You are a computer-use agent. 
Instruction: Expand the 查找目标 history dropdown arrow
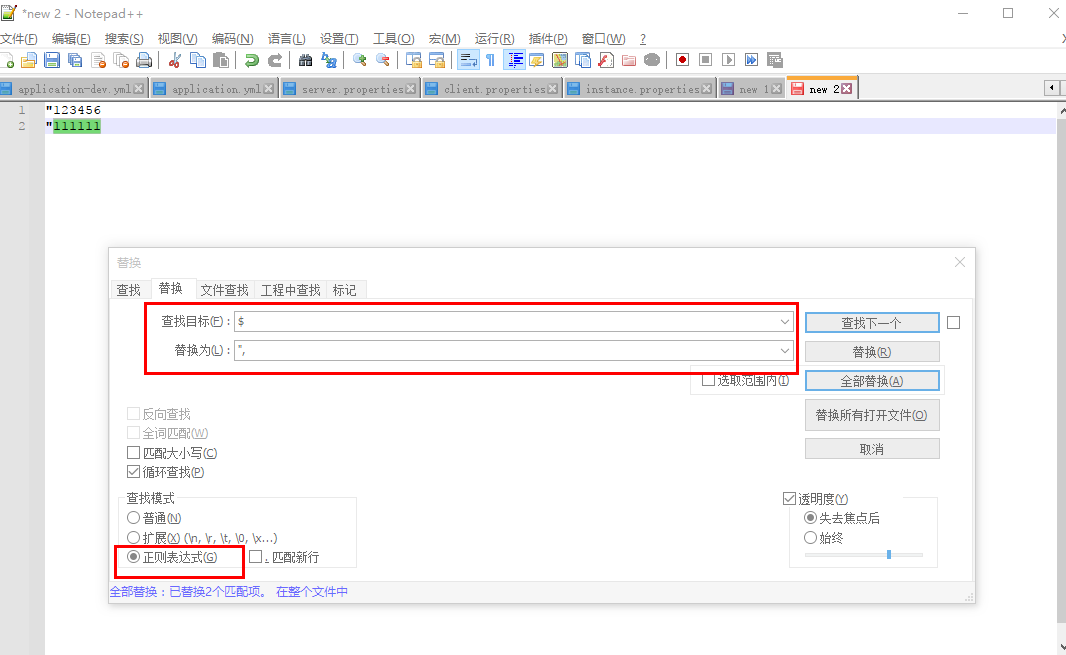click(785, 322)
